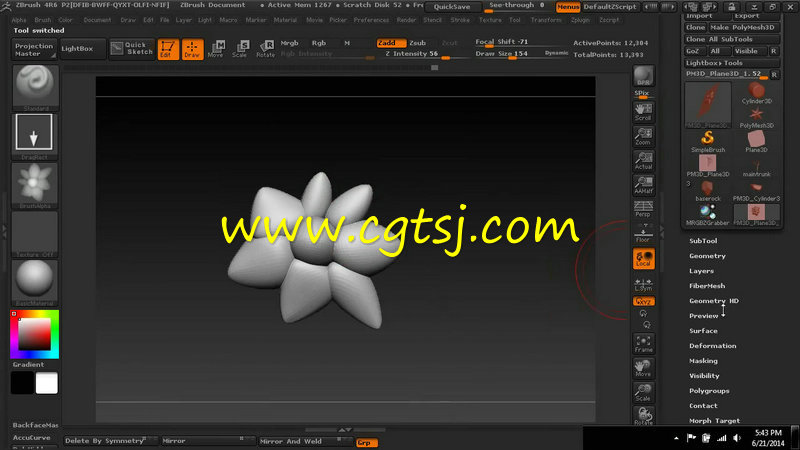The width and height of the screenshot is (800, 450).
Task: Click the QuickSave button
Action: 452,7
